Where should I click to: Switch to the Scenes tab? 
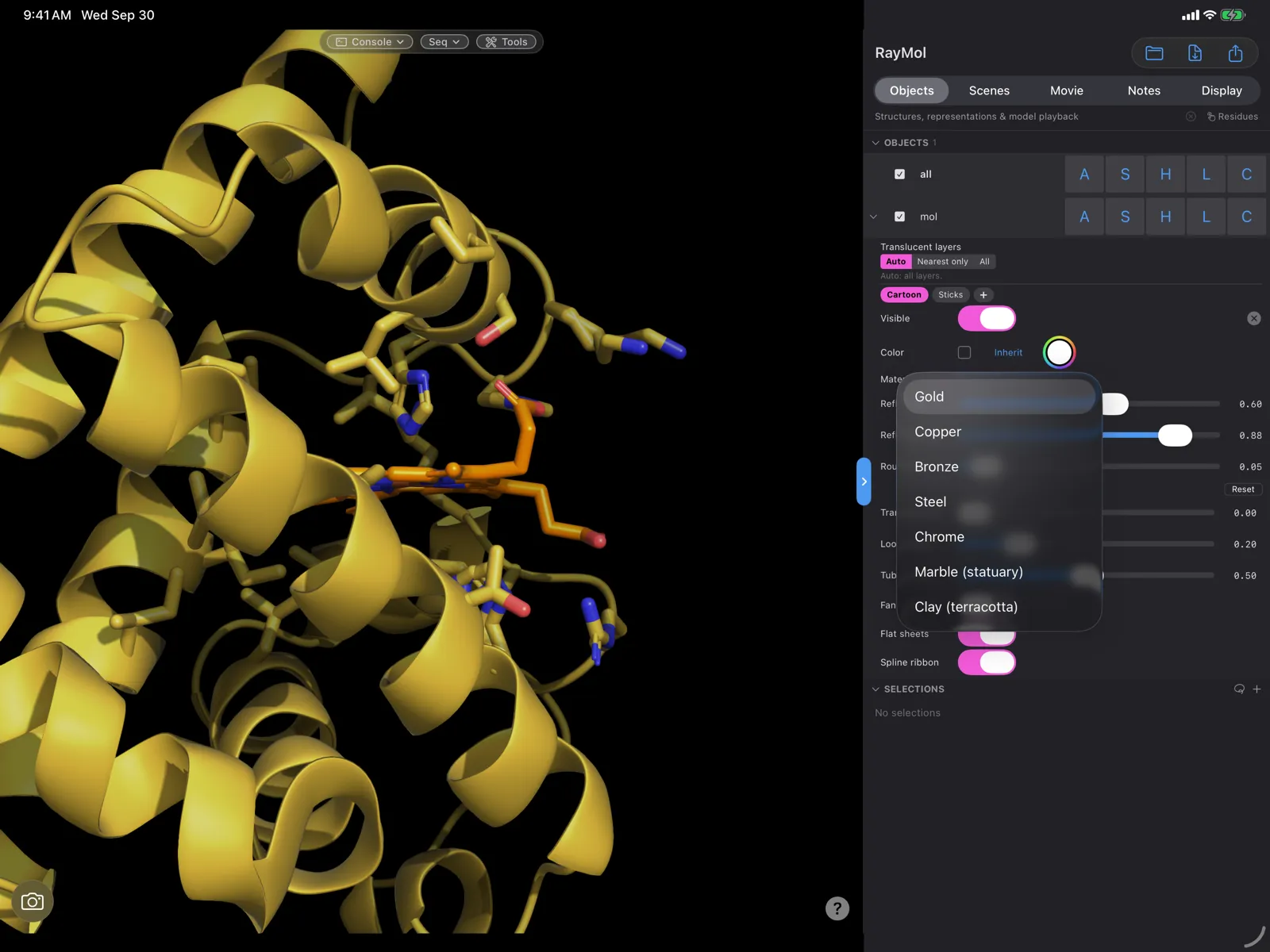click(989, 90)
